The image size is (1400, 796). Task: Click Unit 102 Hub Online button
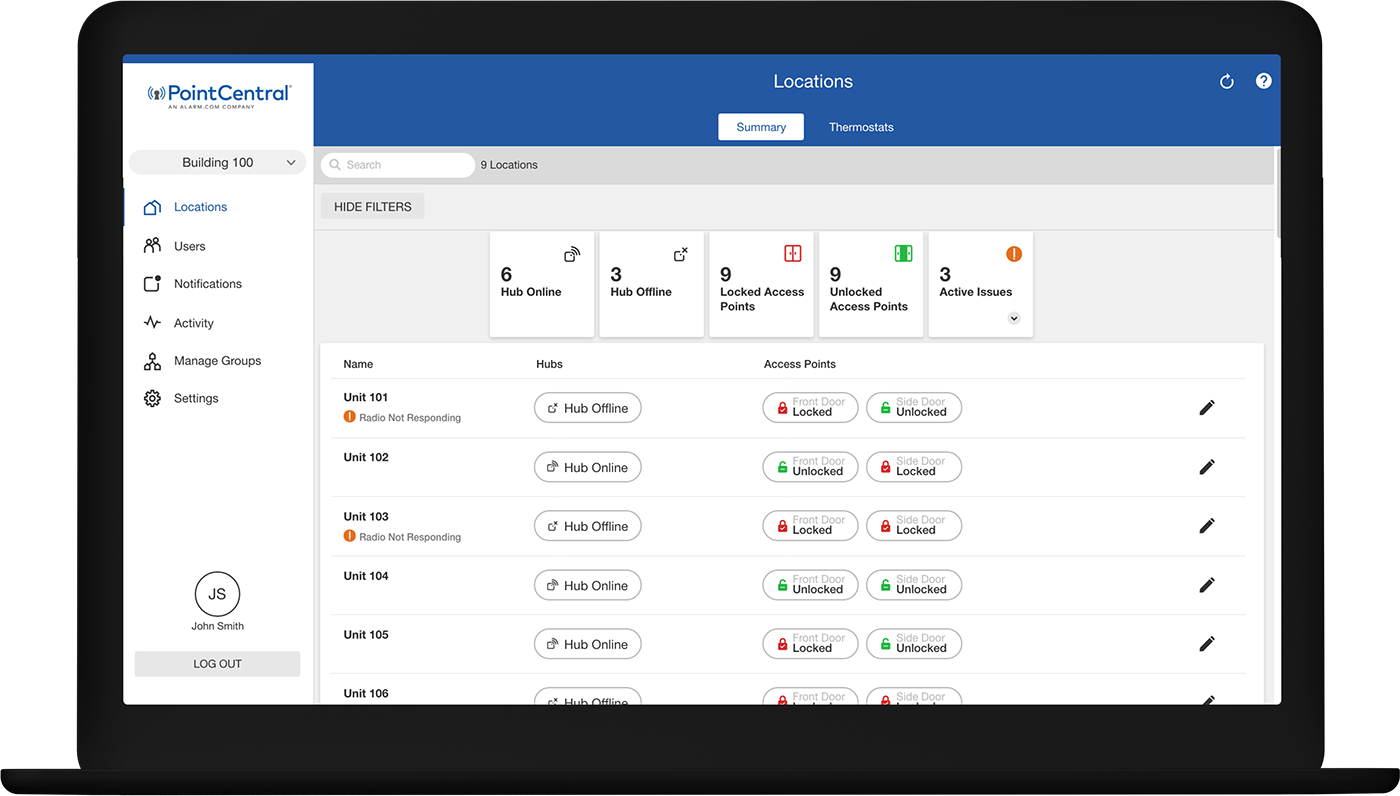pos(588,467)
